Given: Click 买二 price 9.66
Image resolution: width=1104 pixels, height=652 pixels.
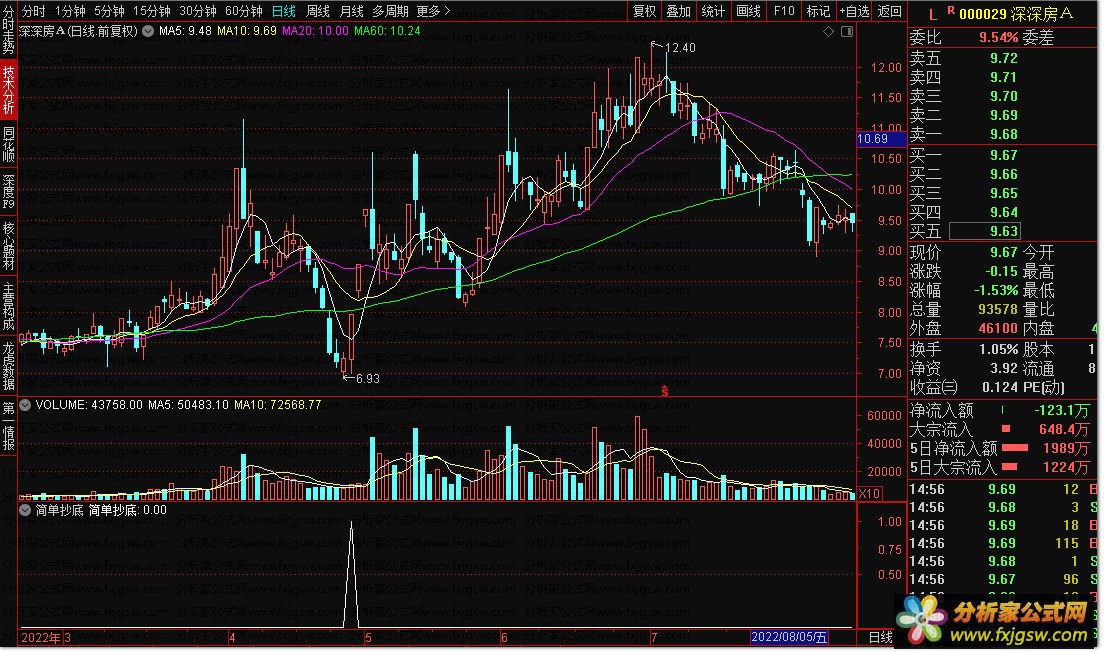Looking at the screenshot, I should click(1003, 174).
